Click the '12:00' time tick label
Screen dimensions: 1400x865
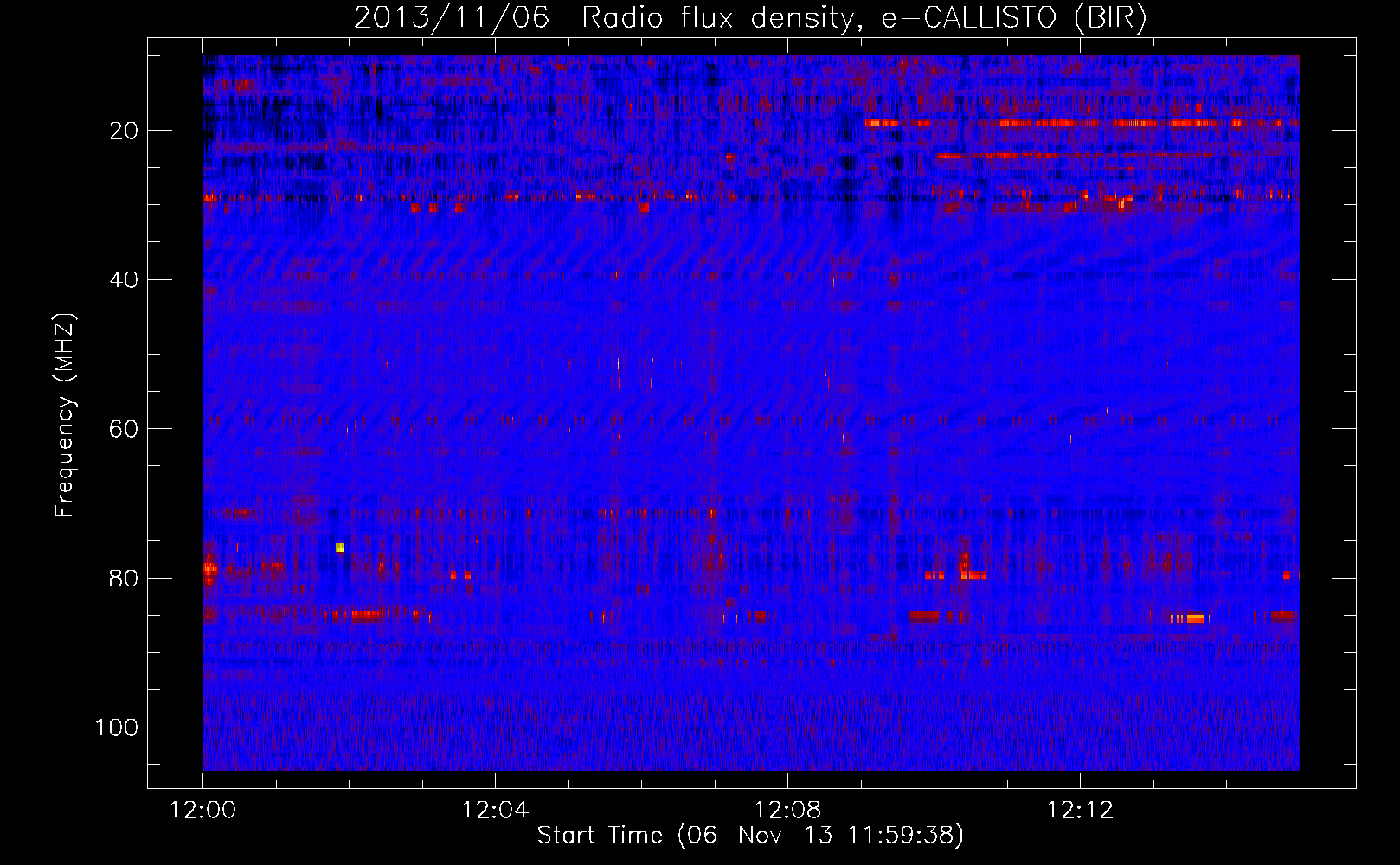203,811
